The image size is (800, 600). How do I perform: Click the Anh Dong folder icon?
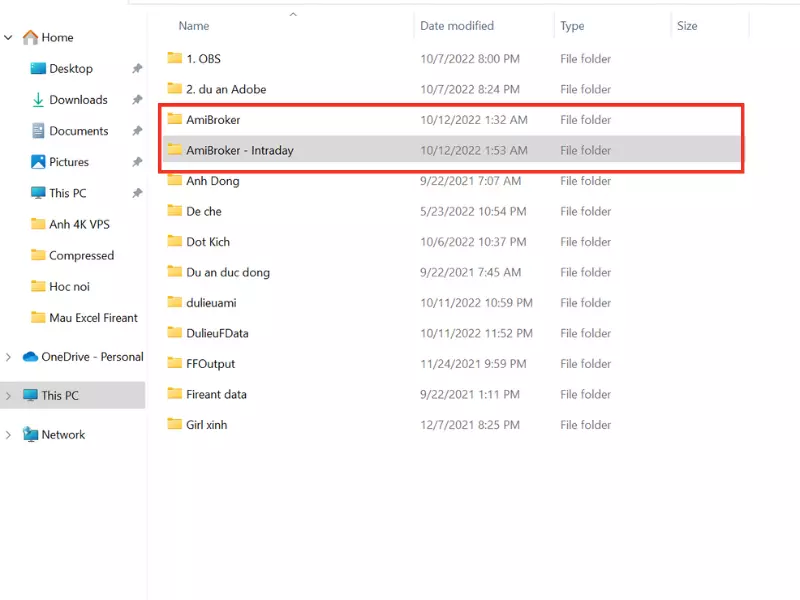(x=174, y=180)
